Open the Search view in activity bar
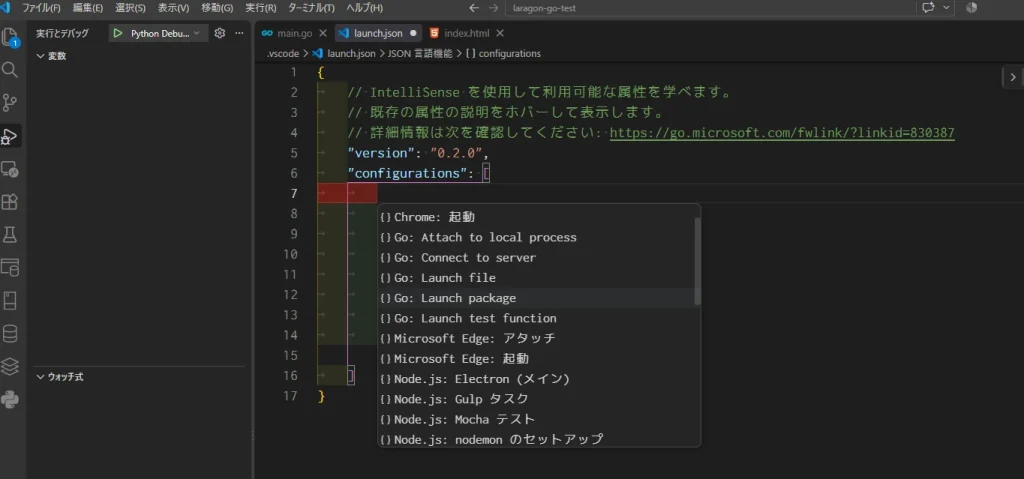Viewport: 1024px width, 479px height. pos(10,70)
